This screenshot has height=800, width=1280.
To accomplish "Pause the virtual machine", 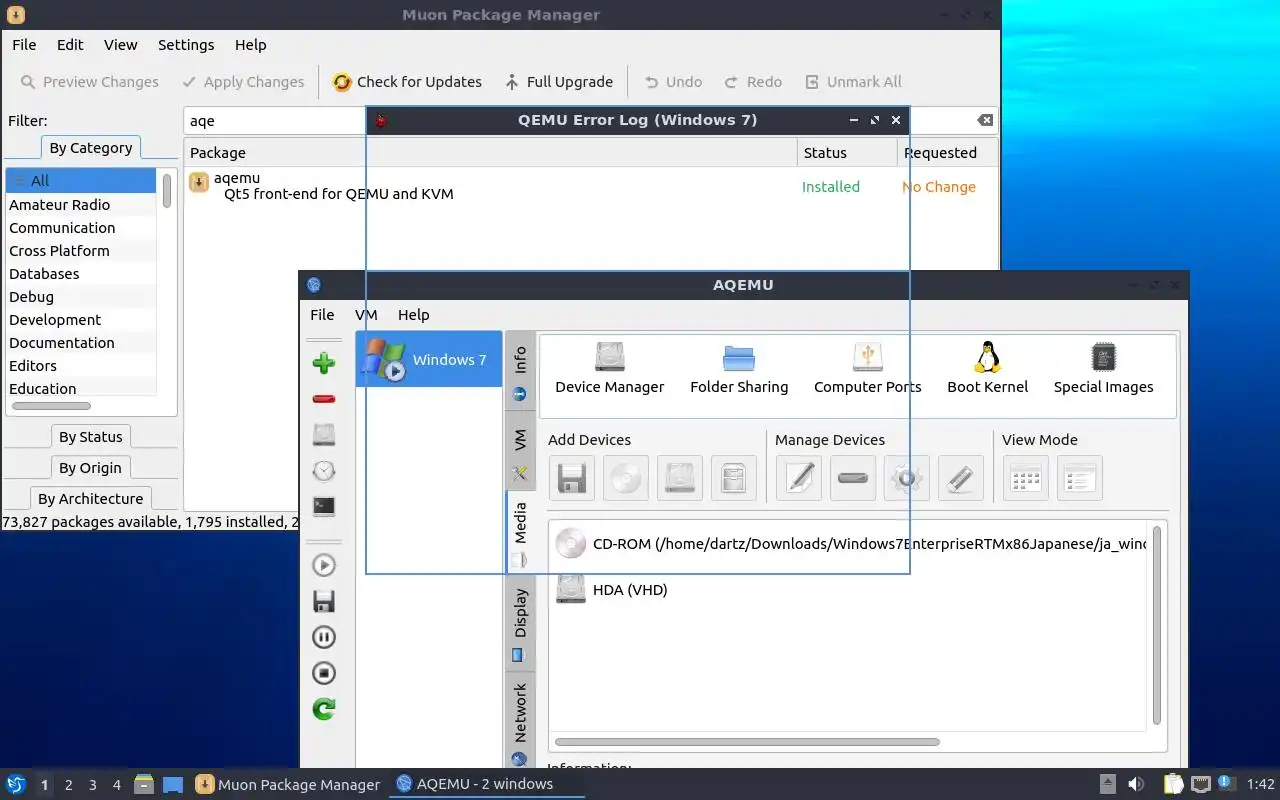I will point(323,637).
